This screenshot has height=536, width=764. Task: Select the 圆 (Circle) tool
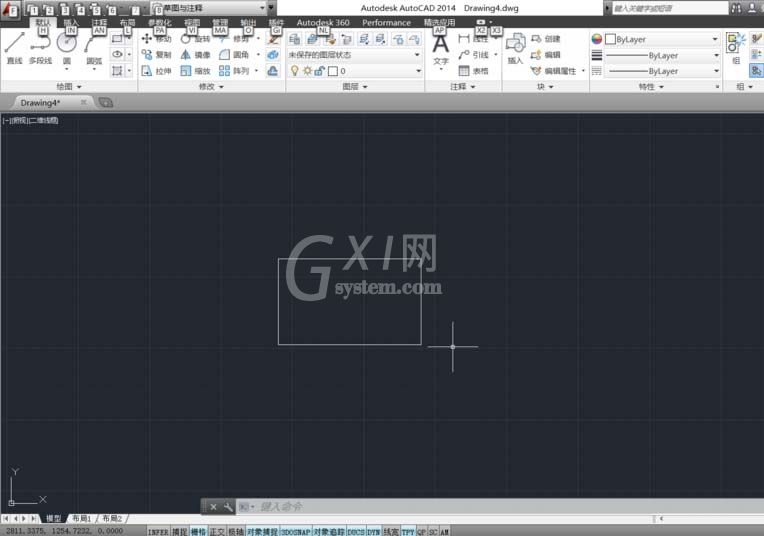tap(67, 48)
